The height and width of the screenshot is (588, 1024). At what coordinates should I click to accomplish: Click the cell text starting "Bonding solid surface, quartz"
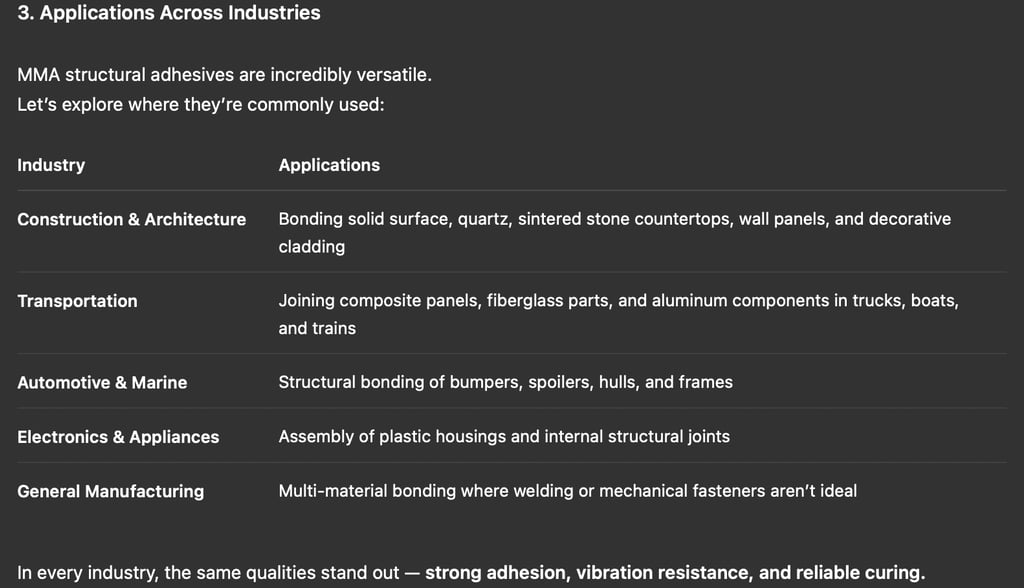(x=614, y=218)
